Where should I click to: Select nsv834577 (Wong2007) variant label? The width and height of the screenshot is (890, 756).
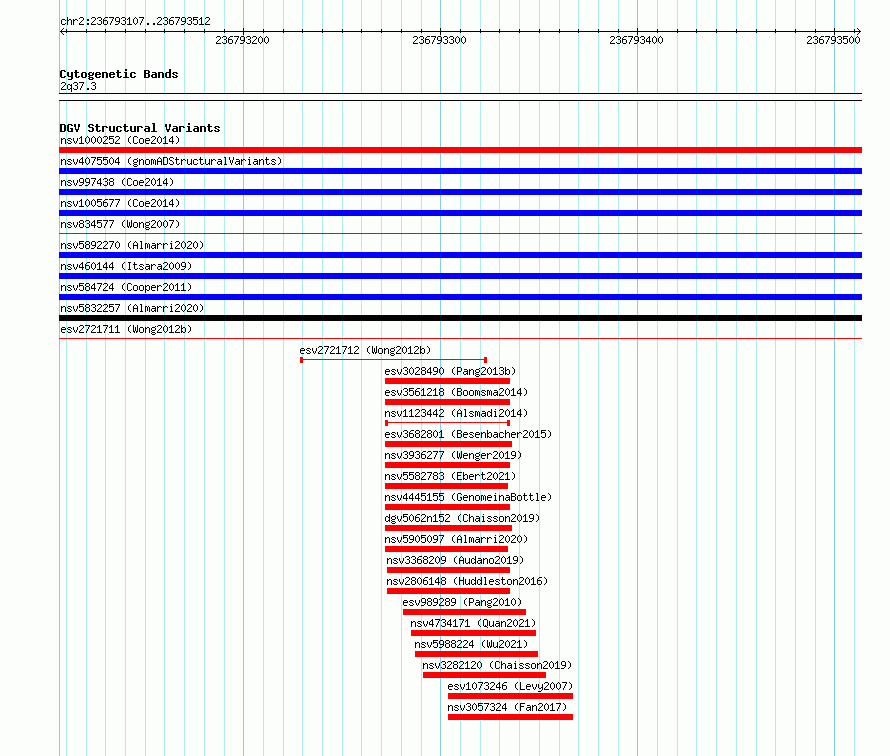coord(120,224)
